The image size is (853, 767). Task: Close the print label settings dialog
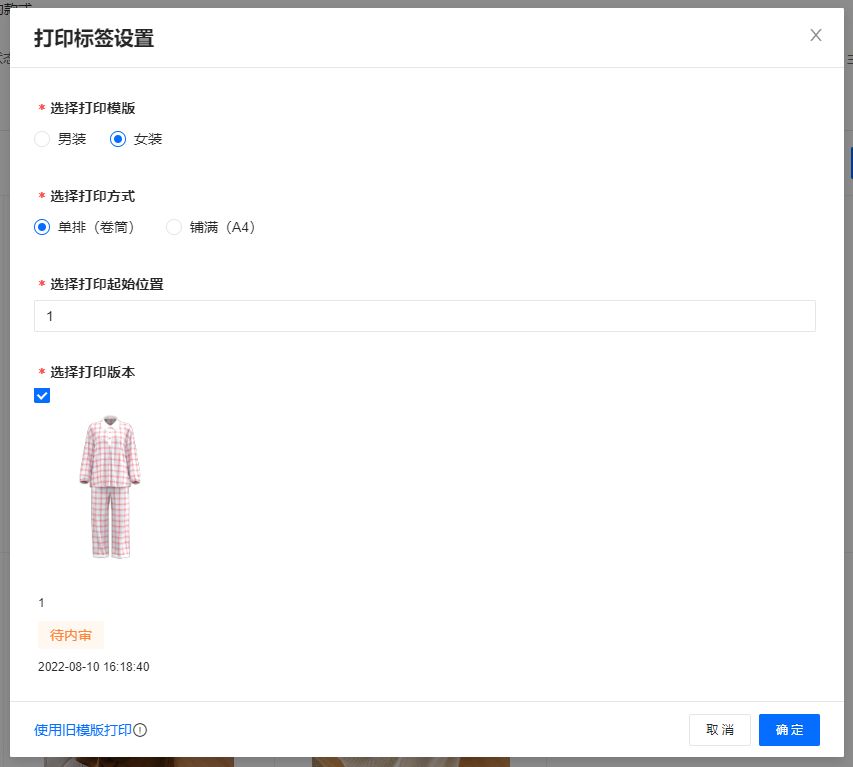pyautogui.click(x=815, y=36)
